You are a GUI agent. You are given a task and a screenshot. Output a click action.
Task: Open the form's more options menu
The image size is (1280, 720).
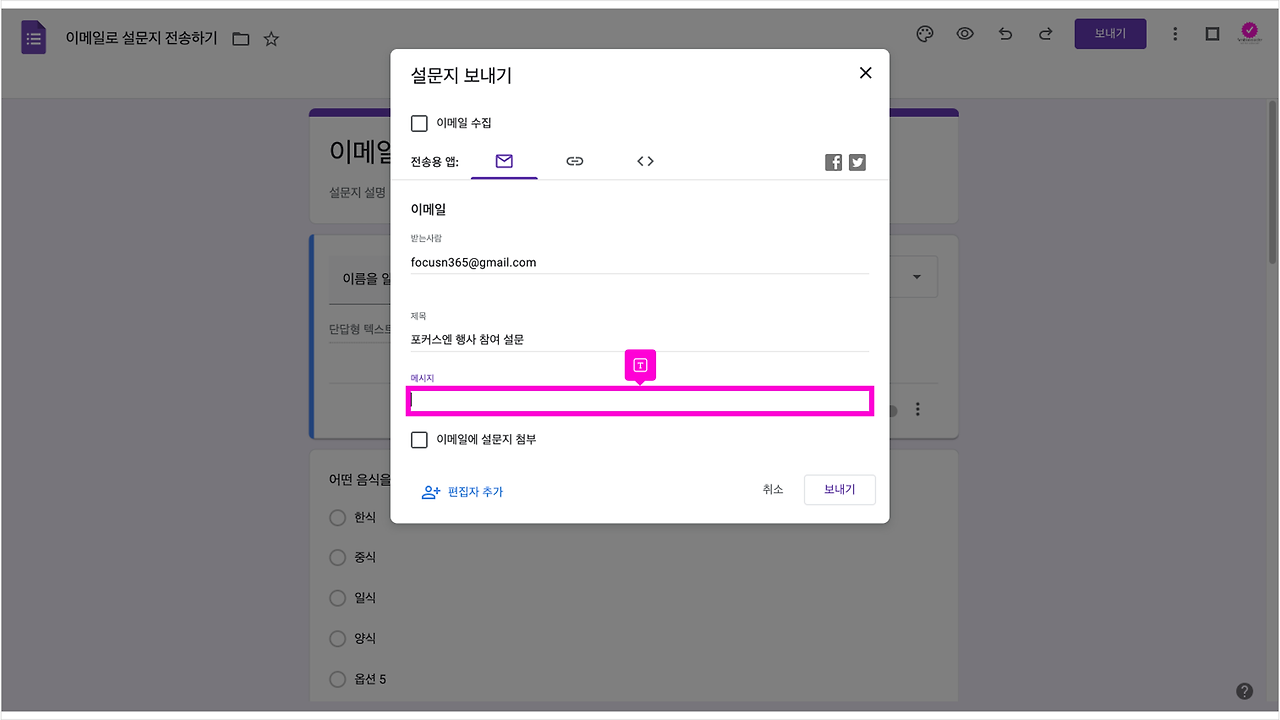tap(1175, 33)
